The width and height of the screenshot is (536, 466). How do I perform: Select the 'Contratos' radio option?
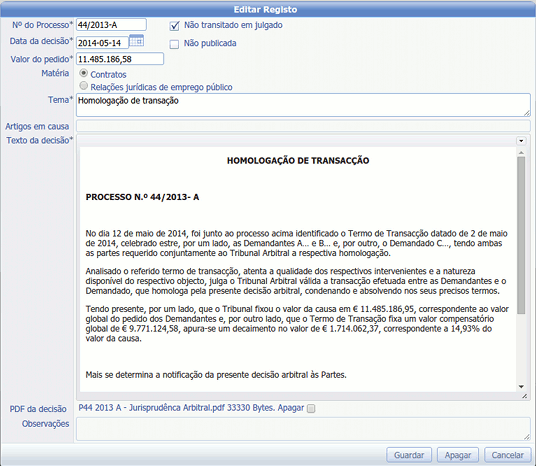pos(83,73)
